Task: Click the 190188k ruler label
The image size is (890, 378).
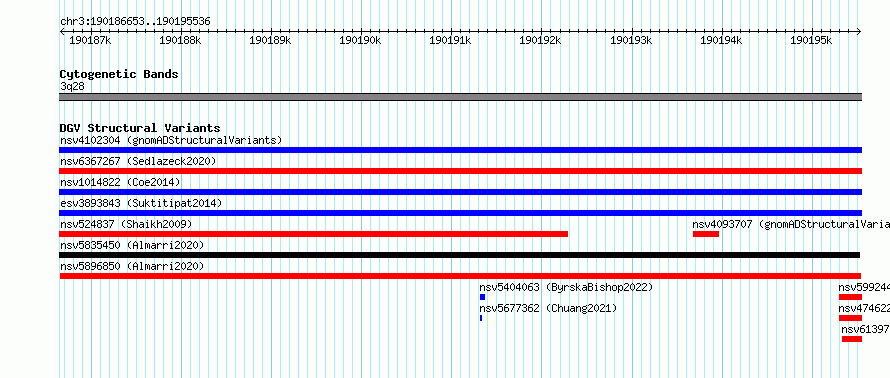Action: click(x=180, y=41)
